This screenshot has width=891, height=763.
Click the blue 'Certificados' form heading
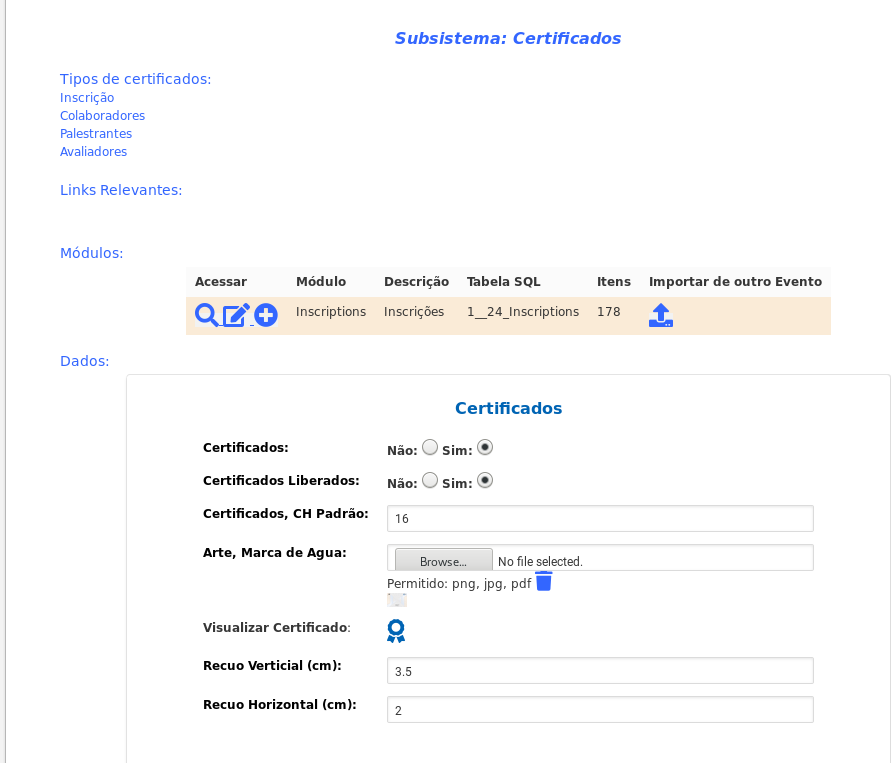point(509,408)
